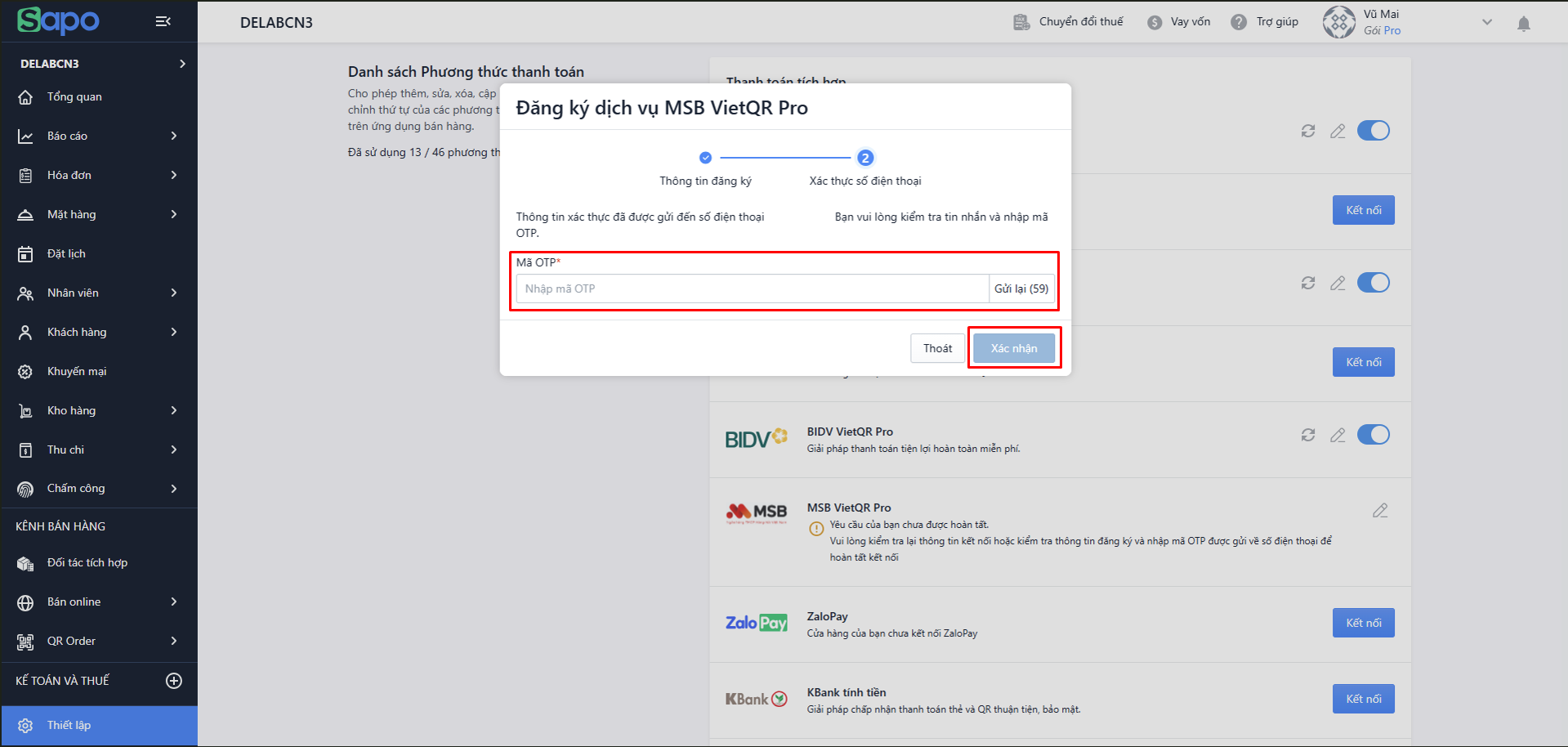
Task: Expand the Nhân viên submenu
Action: [174, 293]
